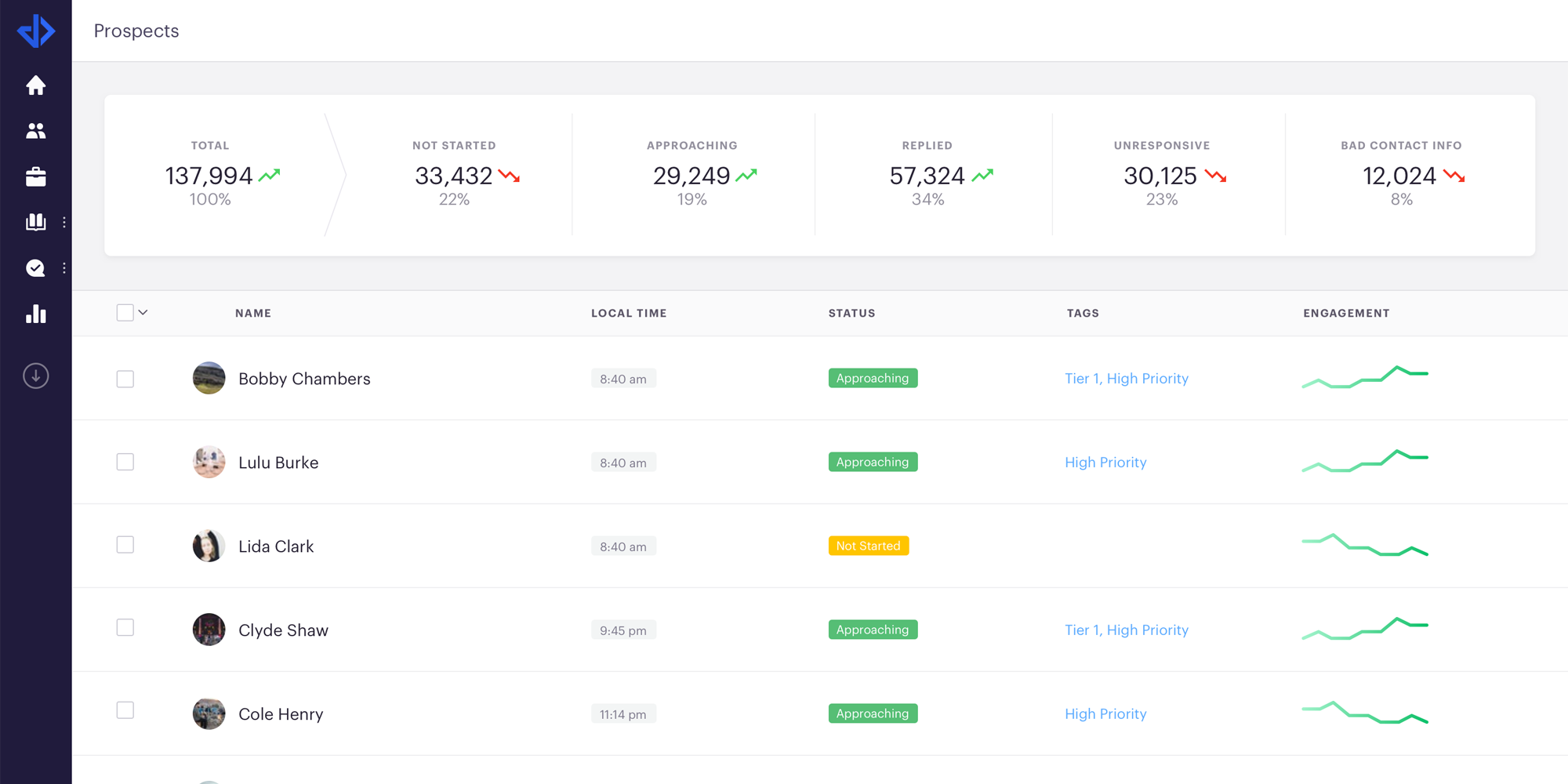The height and width of the screenshot is (784, 1568).
Task: Open the People icon in the sidebar
Action: point(35,131)
